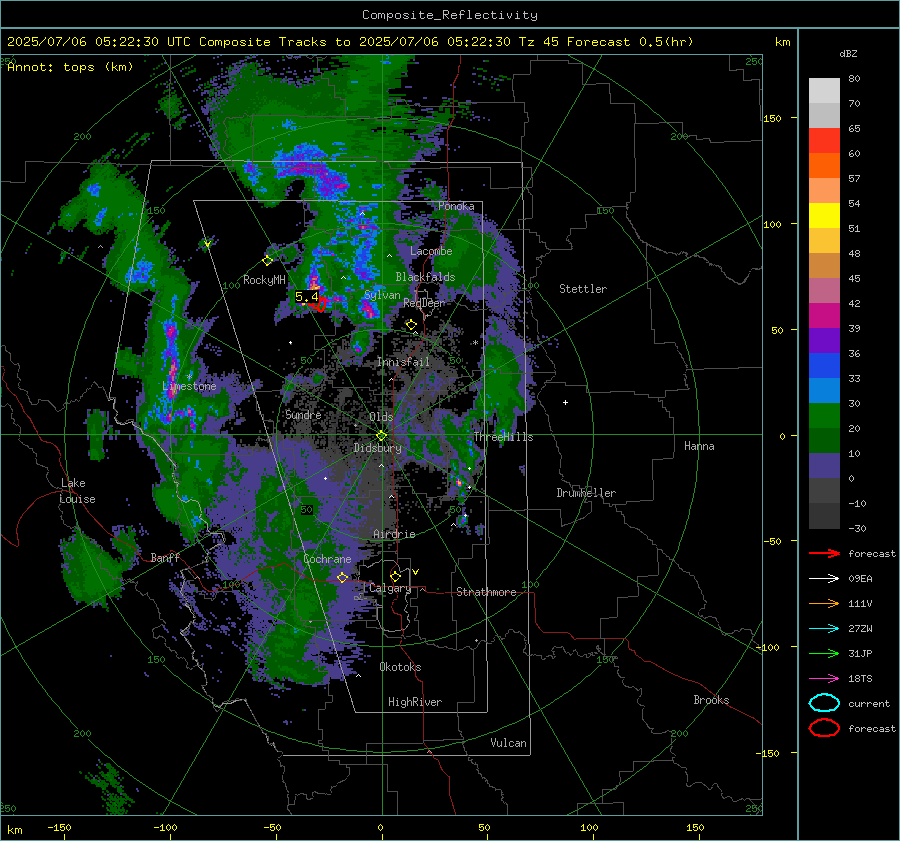Click the Lacombe city label
This screenshot has width=900, height=841.
431,251
